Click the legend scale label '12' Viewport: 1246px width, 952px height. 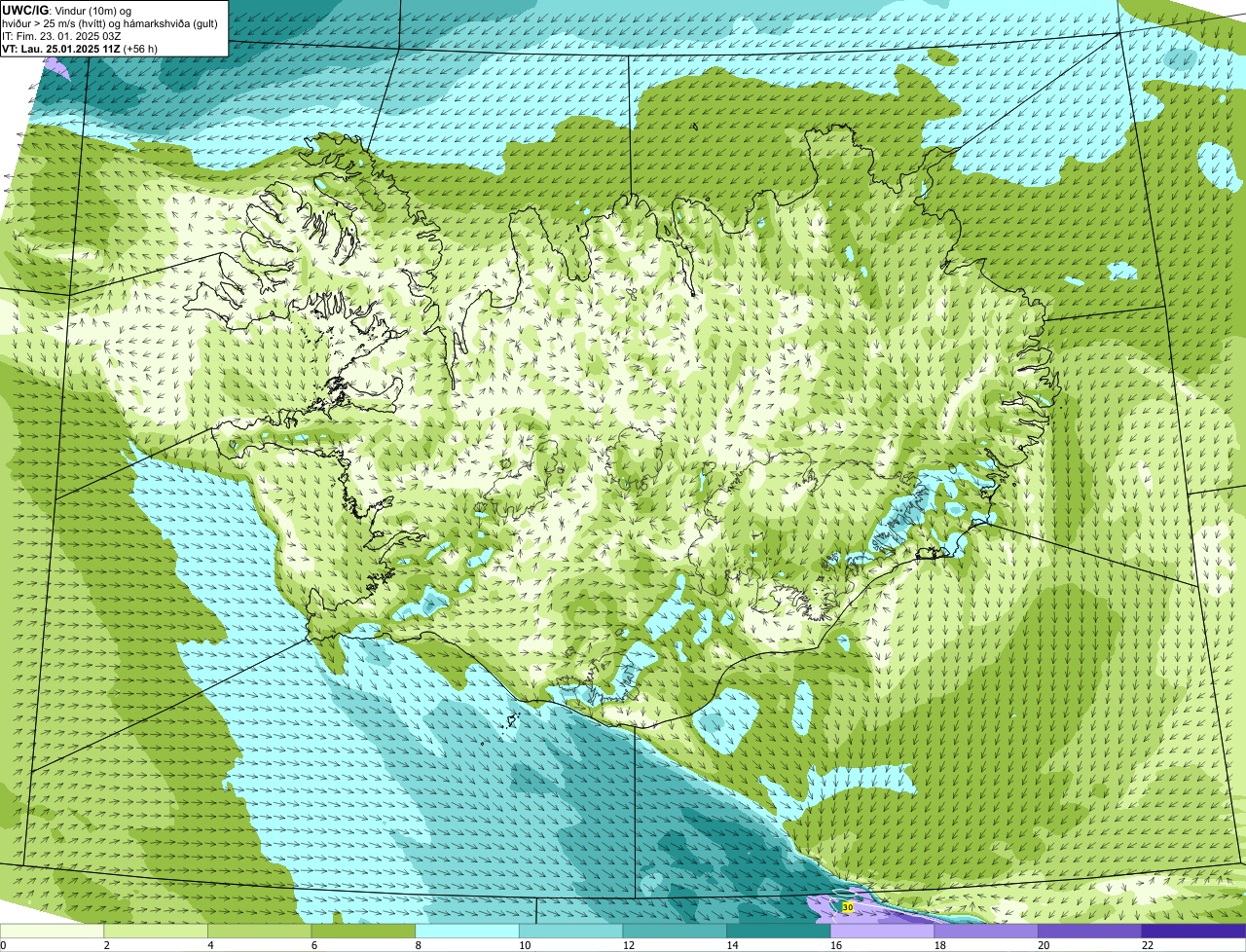point(628,945)
